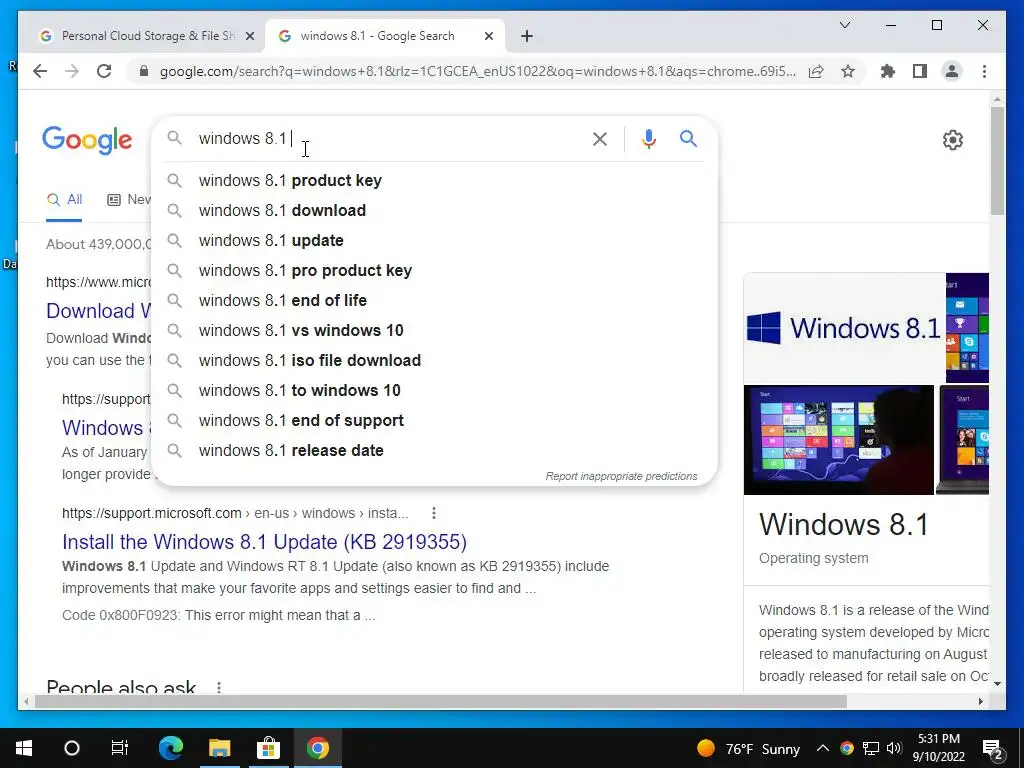
Task: Open the volume speaker control
Action: point(894,748)
